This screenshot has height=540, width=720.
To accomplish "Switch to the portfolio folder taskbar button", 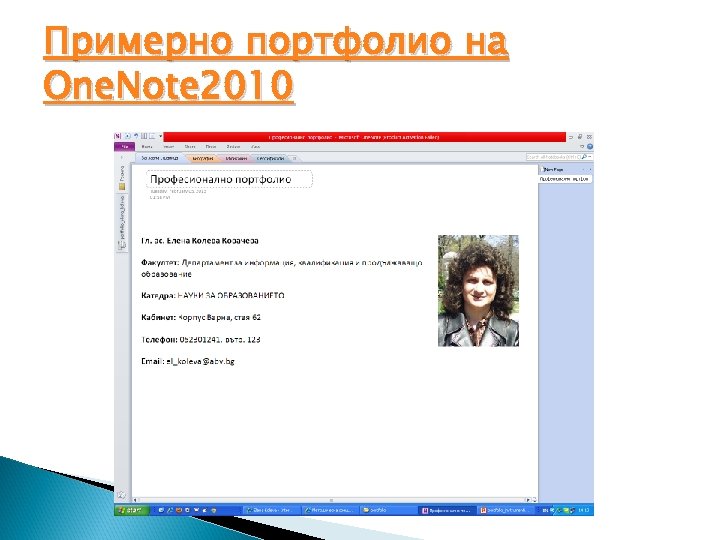I will point(387,510).
